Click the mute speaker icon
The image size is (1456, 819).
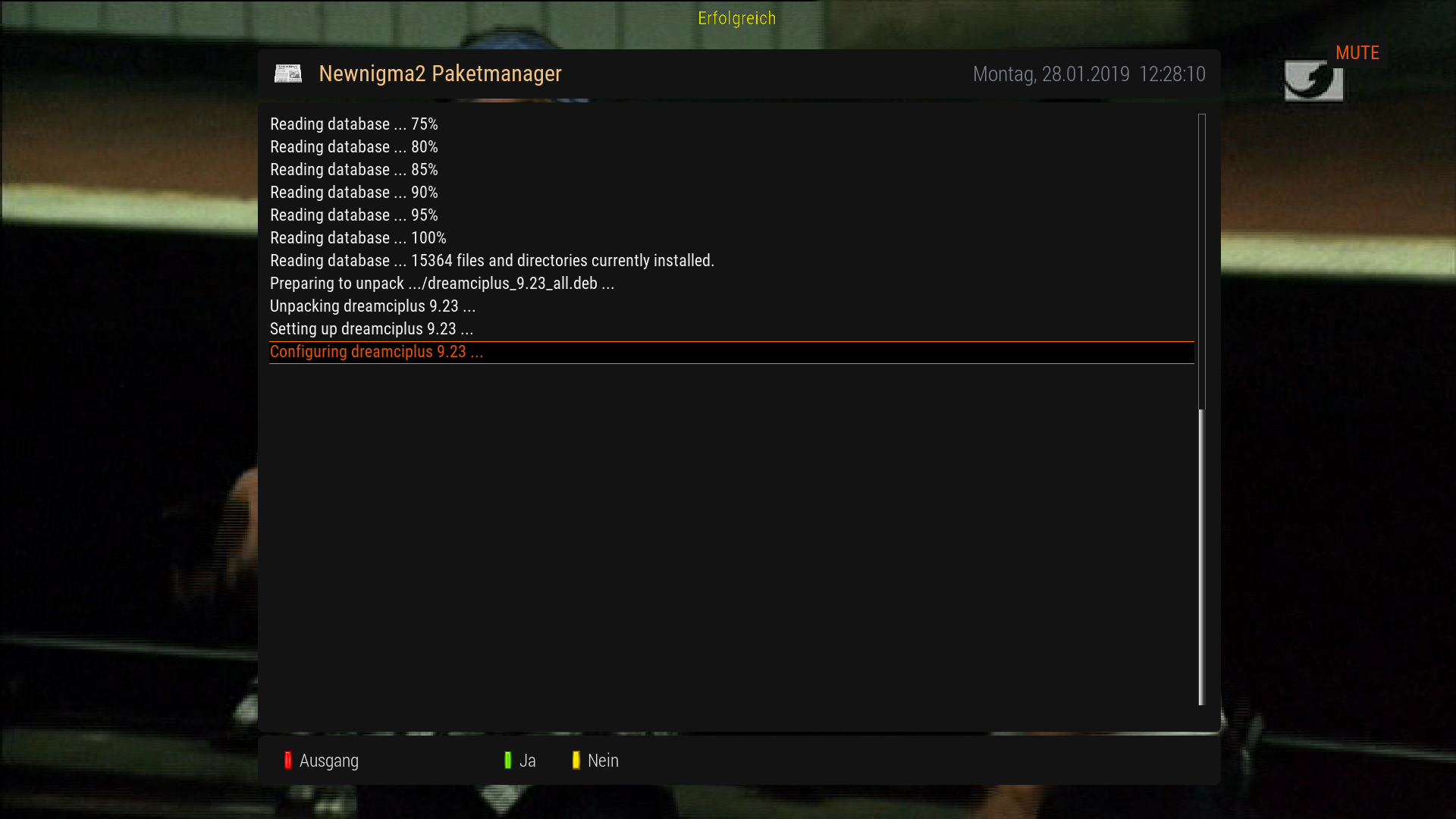[x=1313, y=81]
